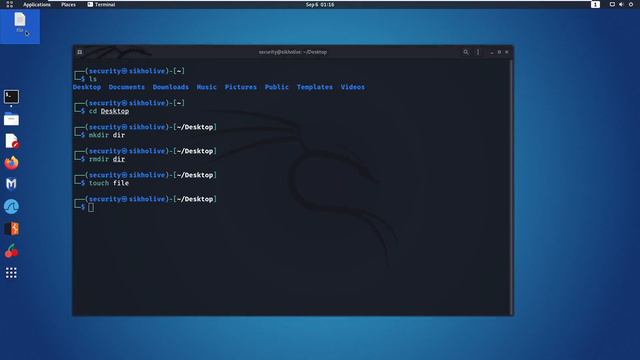
Task: Open the Wireshark shark fin icon
Action: coord(11,207)
